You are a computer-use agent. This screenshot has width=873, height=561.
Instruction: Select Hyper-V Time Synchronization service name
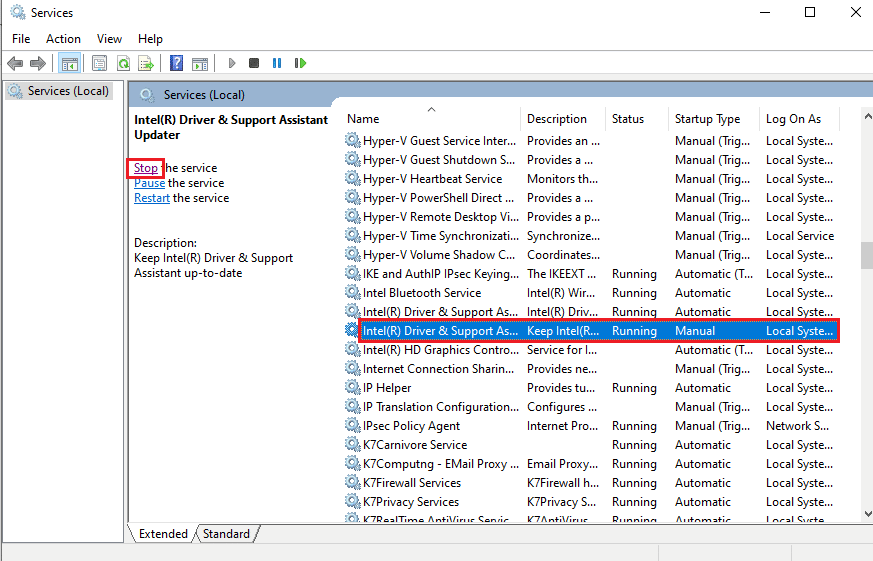[440, 236]
